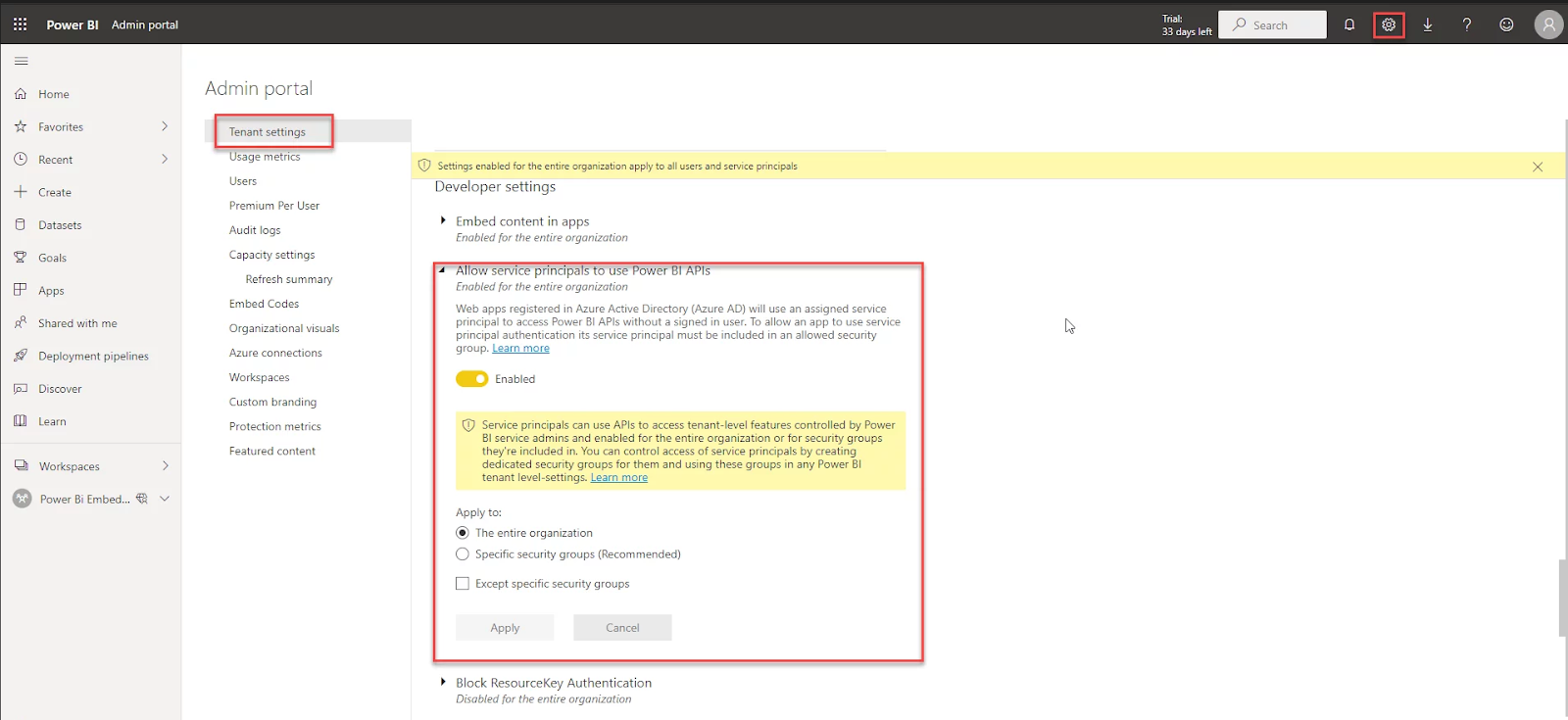Image resolution: width=1568 pixels, height=720 pixels.
Task: Open Audit logs section
Action: click(x=255, y=230)
